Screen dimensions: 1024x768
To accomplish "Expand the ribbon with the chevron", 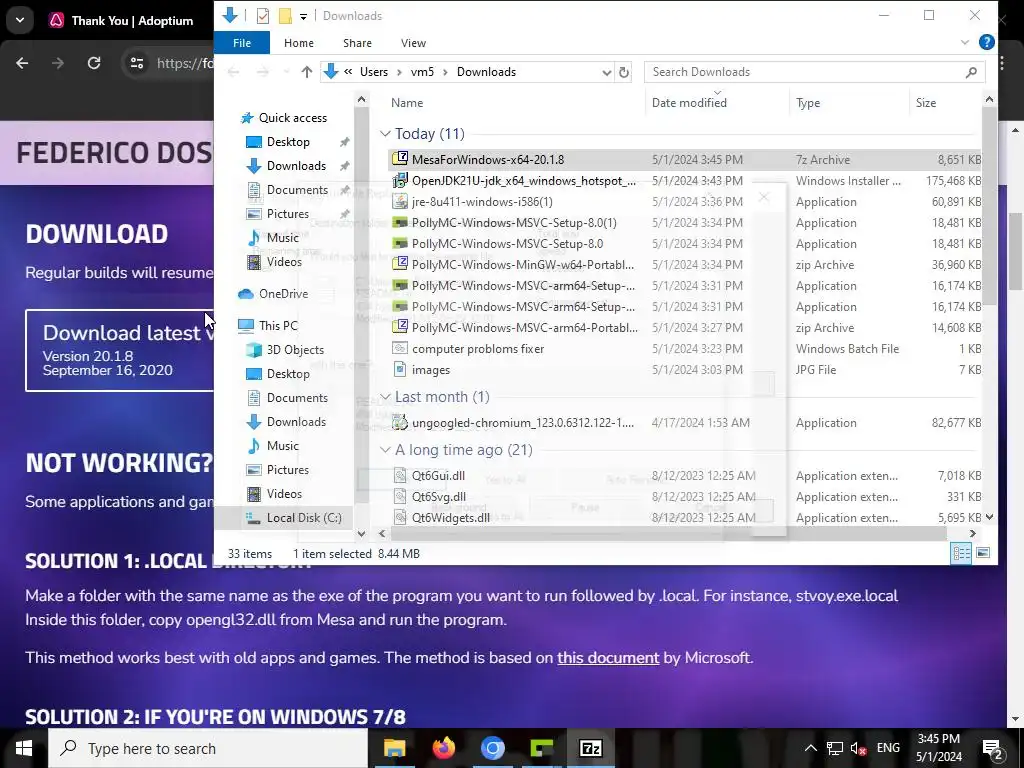I will click(965, 42).
